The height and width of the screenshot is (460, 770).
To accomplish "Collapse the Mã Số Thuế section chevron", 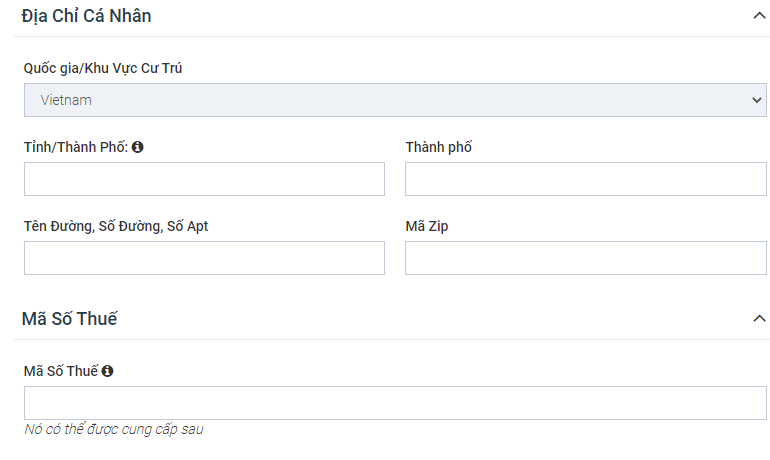I will tap(757, 319).
